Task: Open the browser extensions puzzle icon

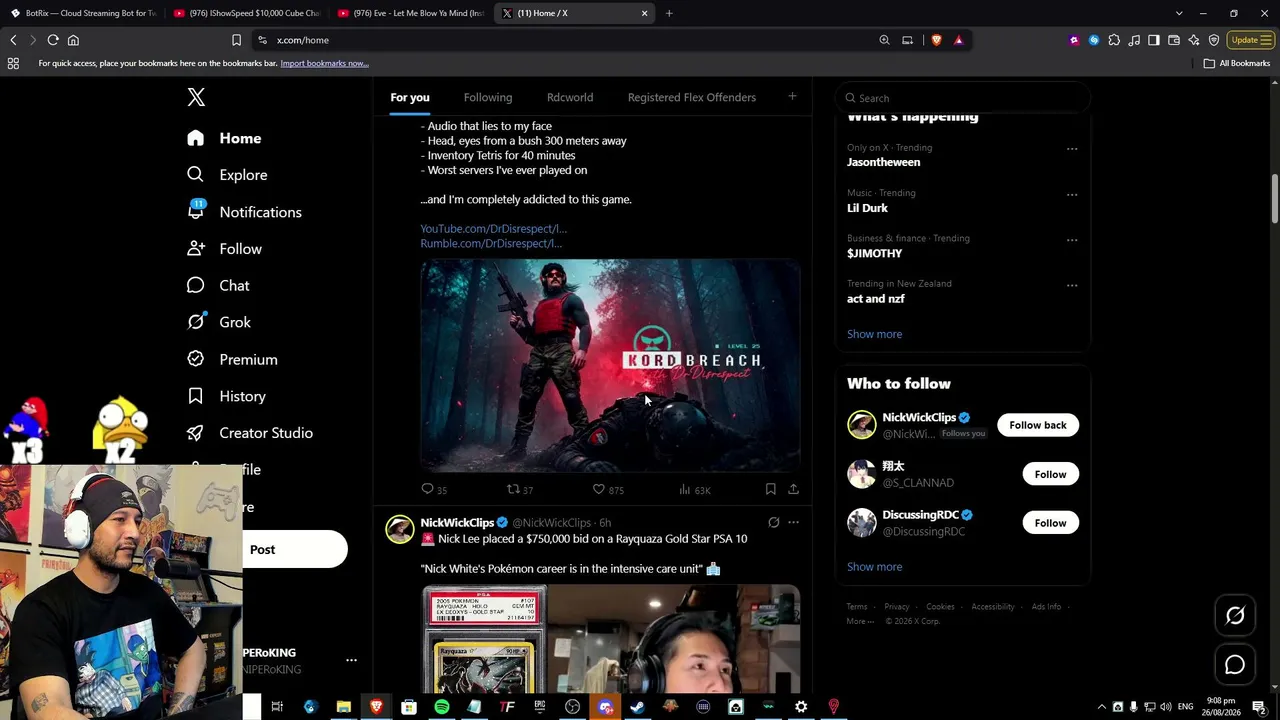Action: click(x=1114, y=40)
